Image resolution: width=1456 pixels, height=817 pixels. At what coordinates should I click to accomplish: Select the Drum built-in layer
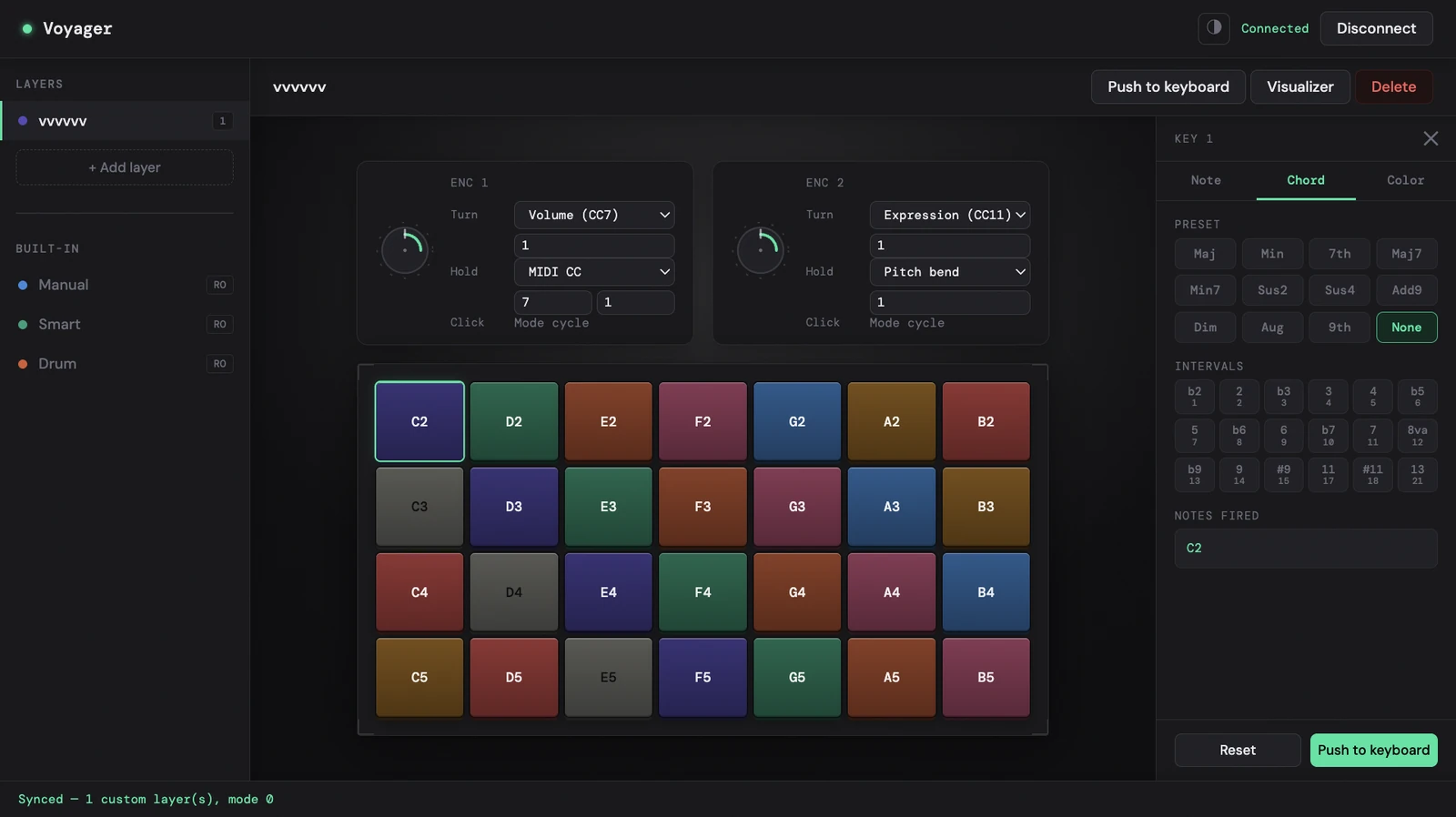tap(125, 364)
